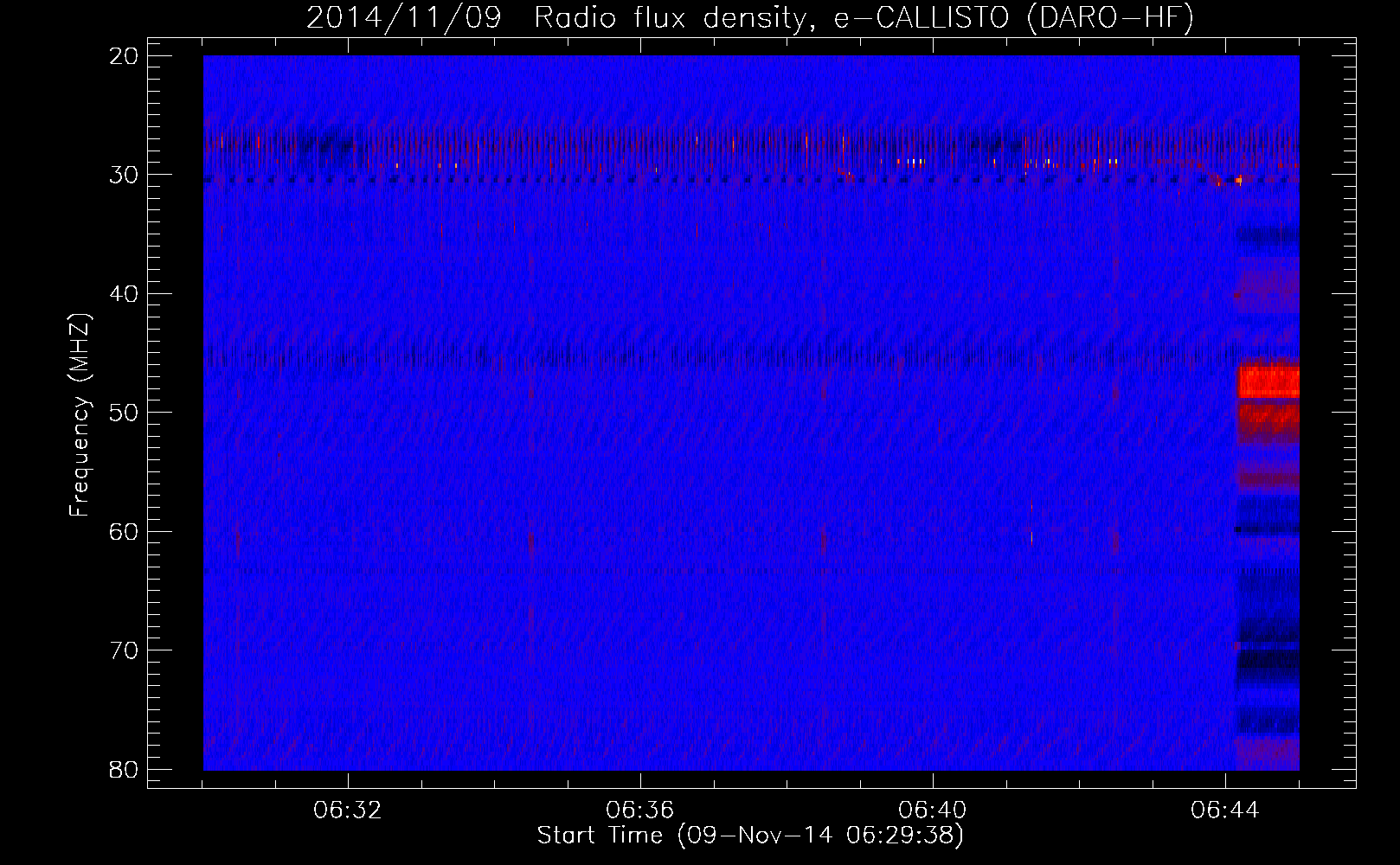Click the 06:32 time tick label
Viewport: 1400px width, 865px height.
[x=348, y=811]
